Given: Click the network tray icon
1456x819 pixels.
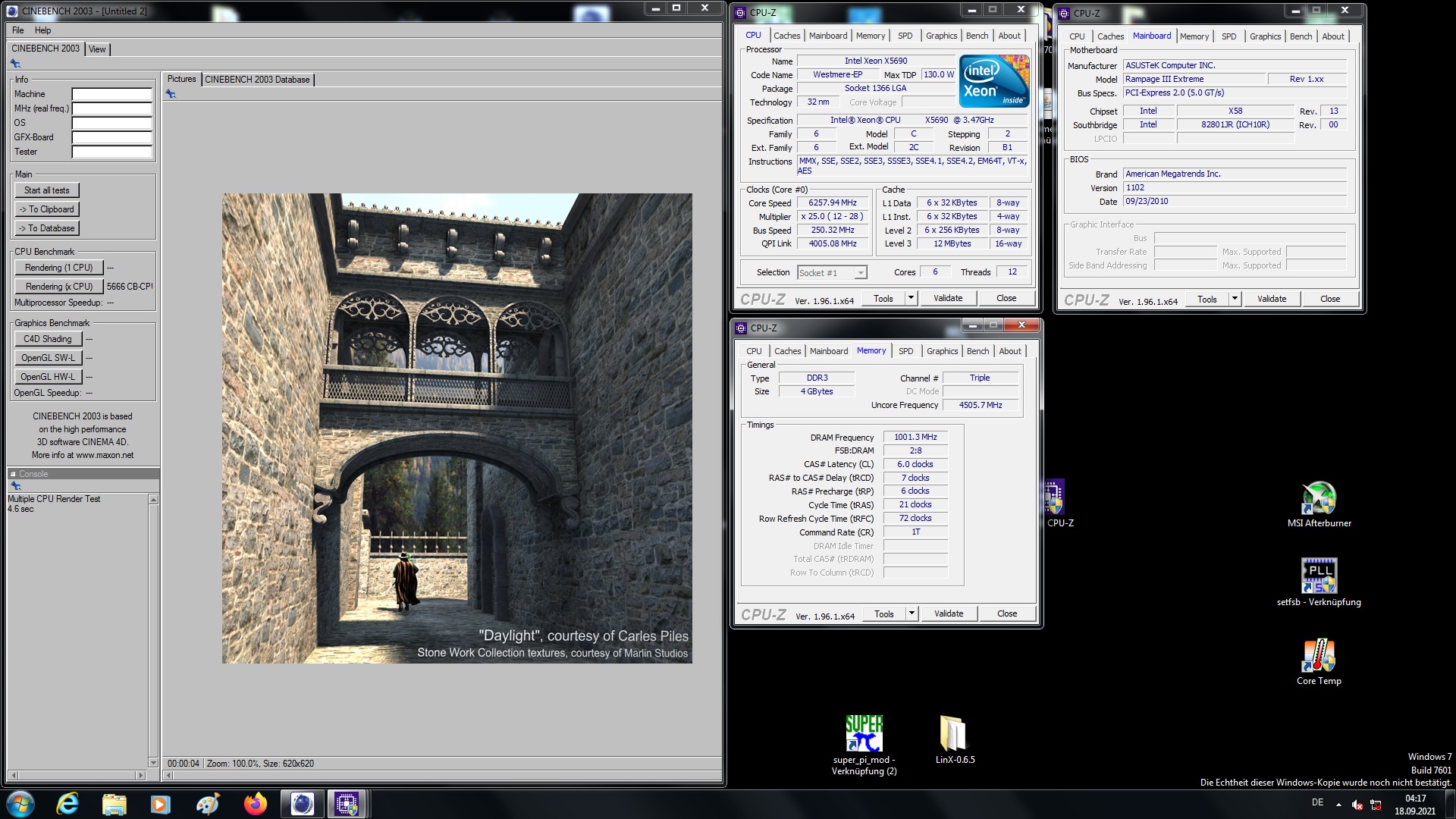Looking at the screenshot, I should click(1376, 805).
